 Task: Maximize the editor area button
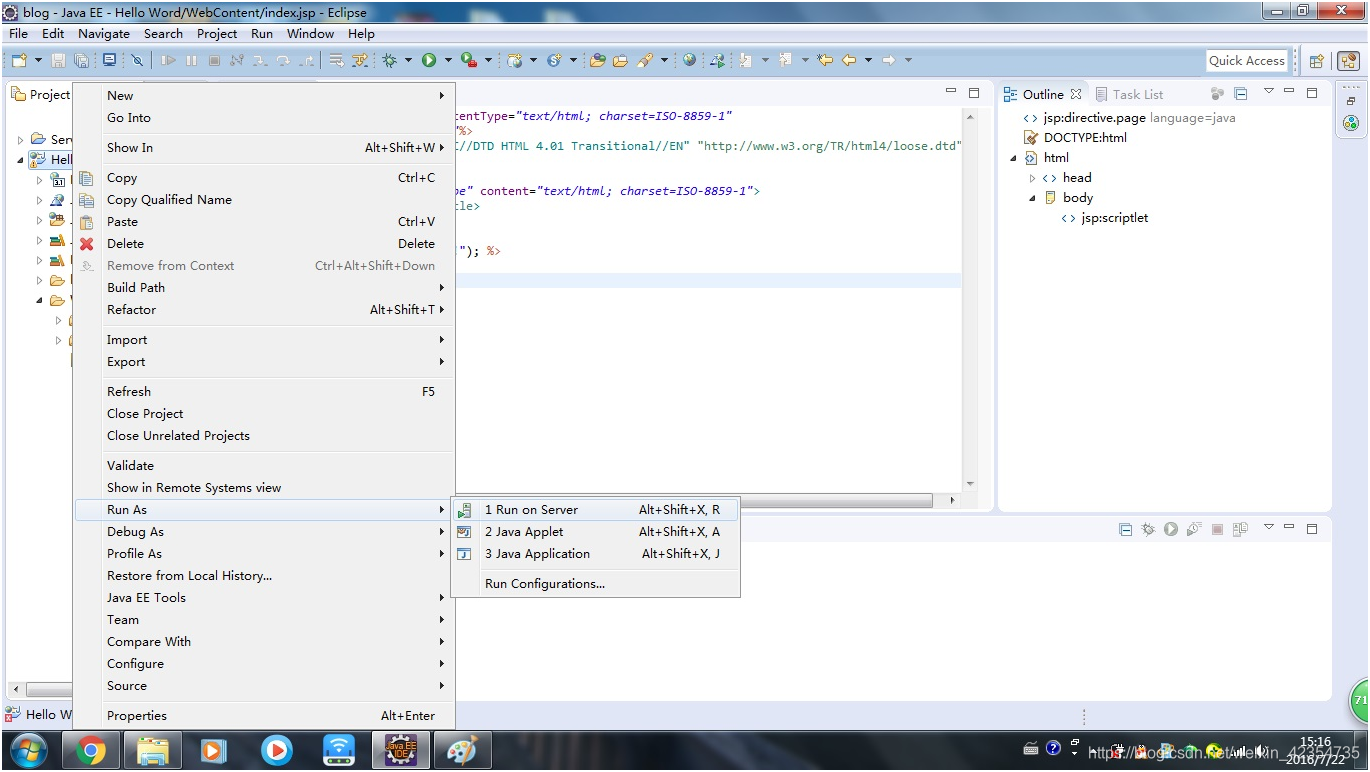pos(974,93)
